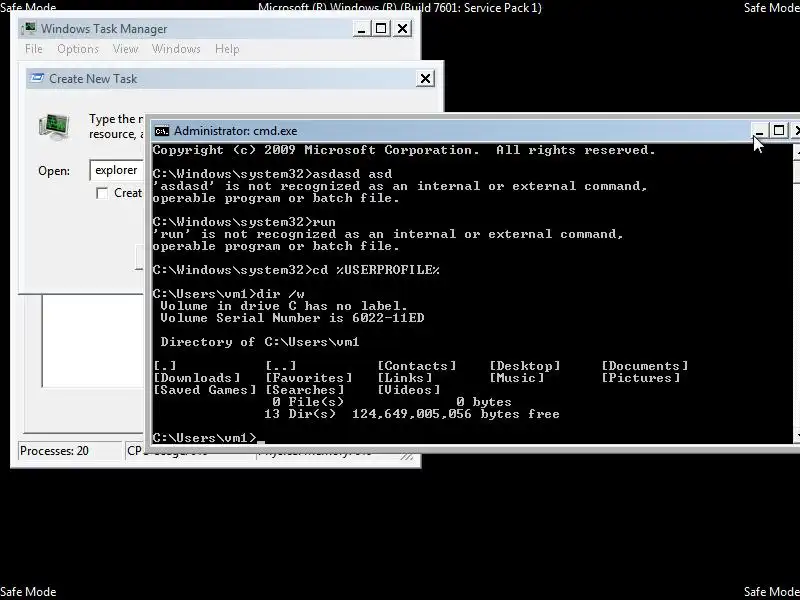The width and height of the screenshot is (800, 600).
Task: Minimize the Windows Task Manager window
Action: (361, 29)
